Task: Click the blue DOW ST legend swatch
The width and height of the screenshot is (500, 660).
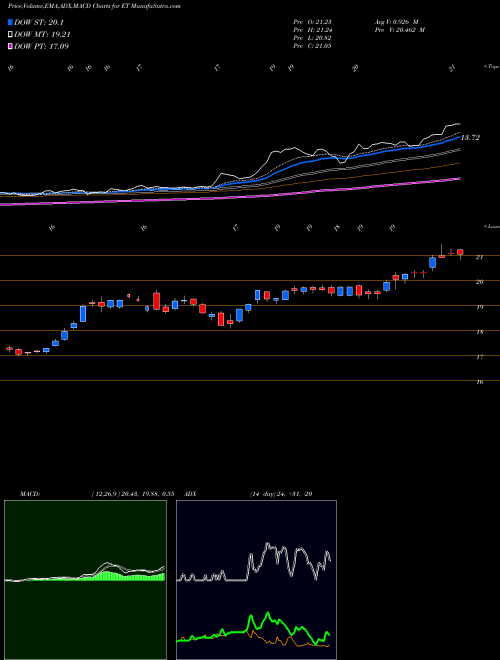Action: (x=10, y=23)
